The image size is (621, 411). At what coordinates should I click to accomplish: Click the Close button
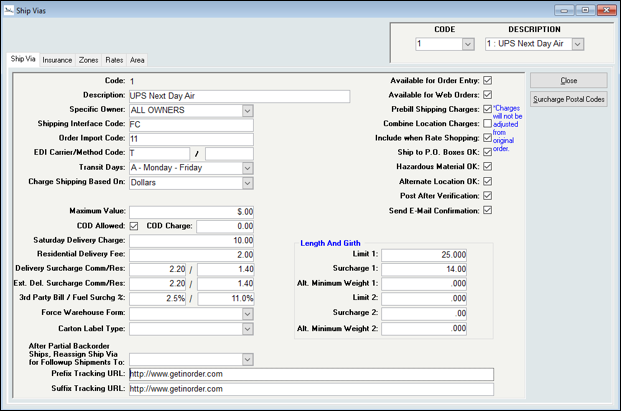(x=568, y=80)
